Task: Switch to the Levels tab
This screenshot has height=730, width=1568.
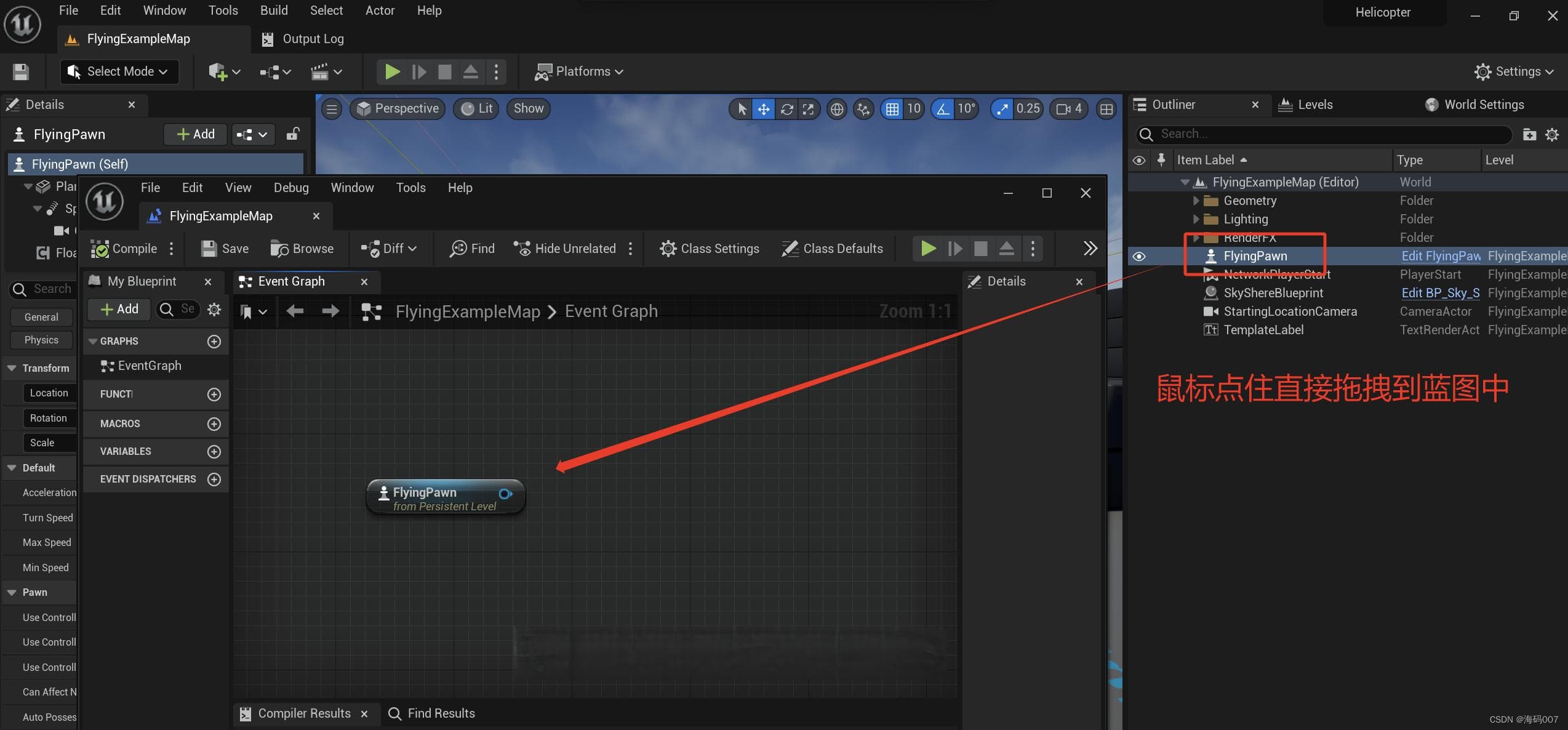Action: tap(1305, 105)
